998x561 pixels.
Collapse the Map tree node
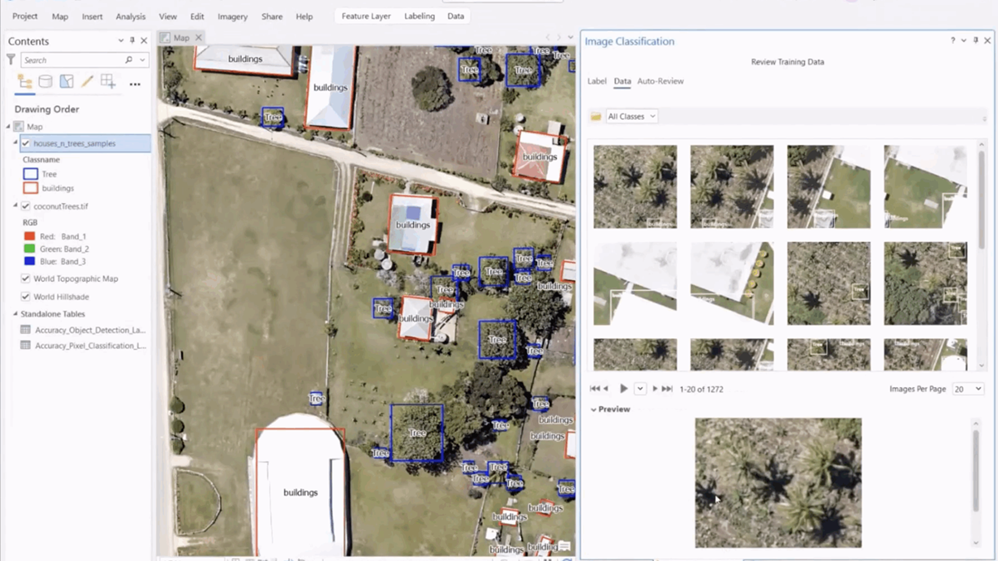[x=8, y=127]
